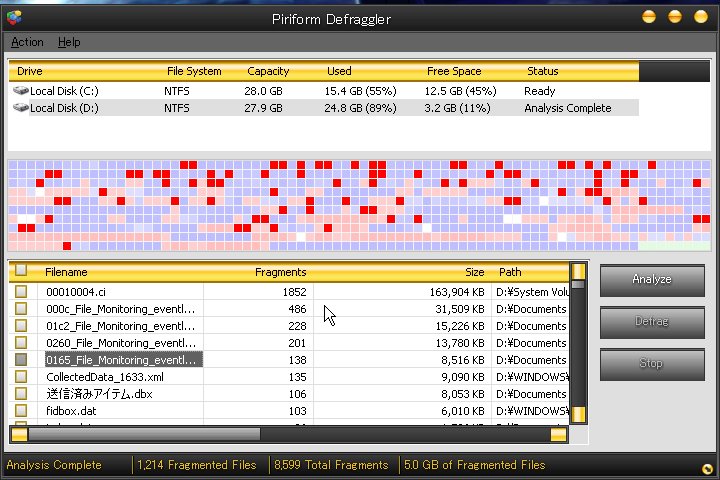Click the file list scroll up arrow
Viewport: 720px width, 480px height.
[x=578, y=271]
